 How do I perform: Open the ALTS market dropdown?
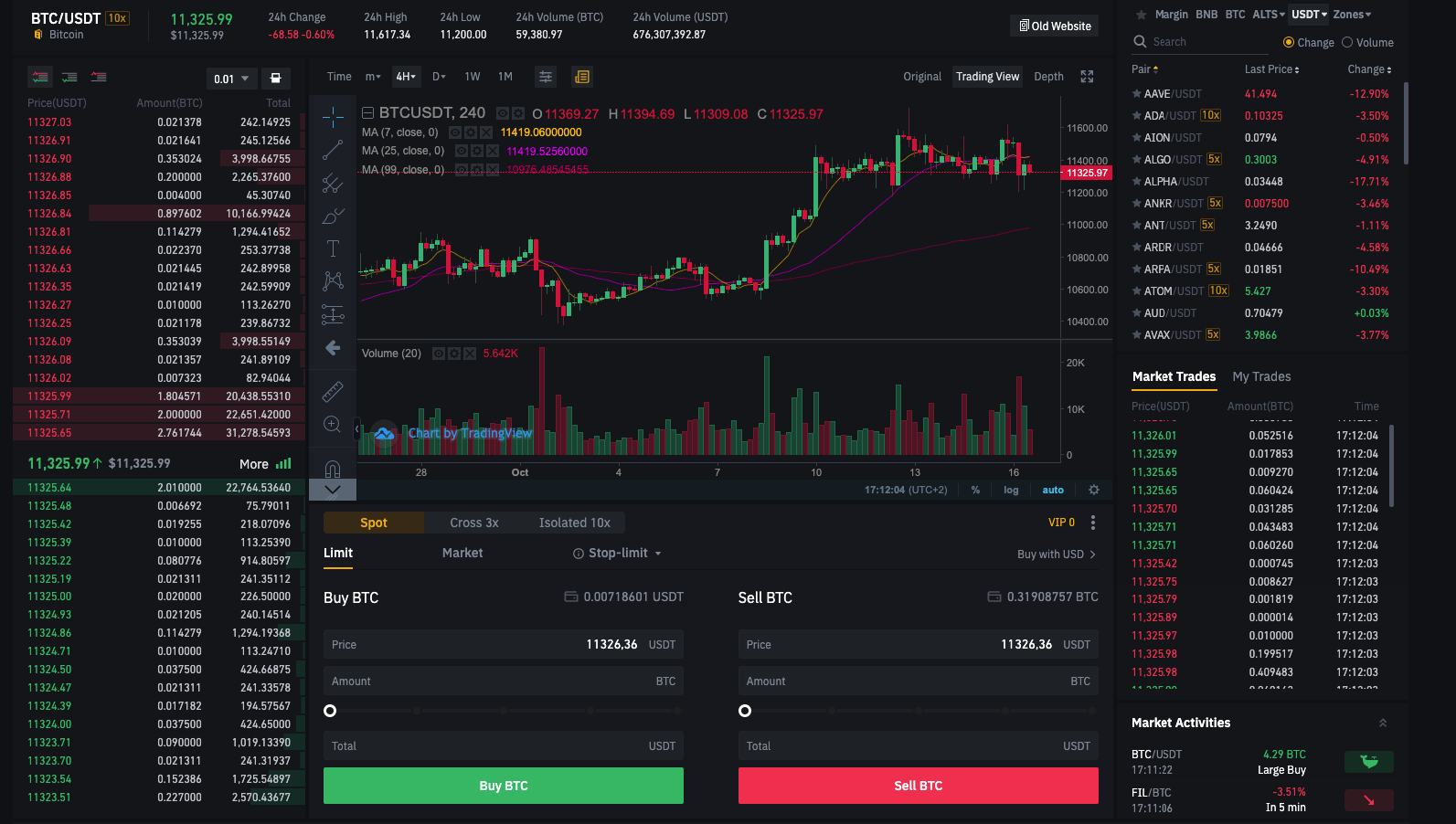(1269, 15)
